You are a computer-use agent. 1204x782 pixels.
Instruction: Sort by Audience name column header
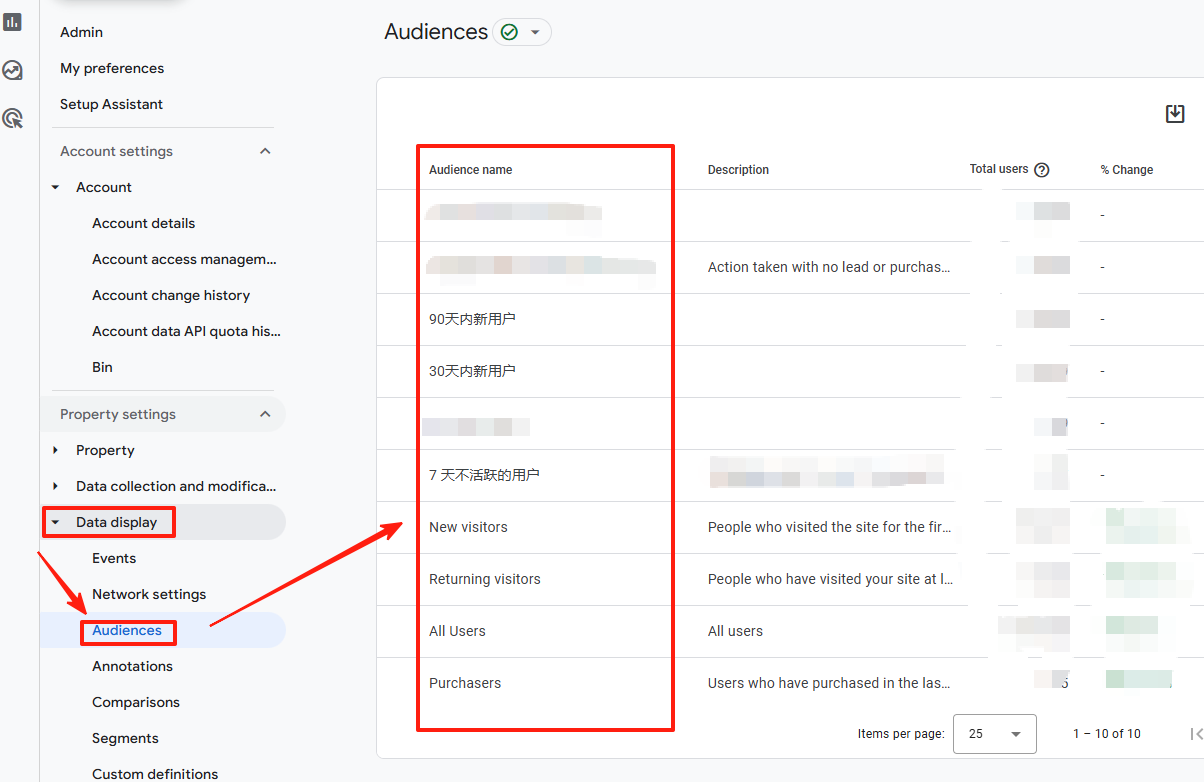tap(470, 170)
